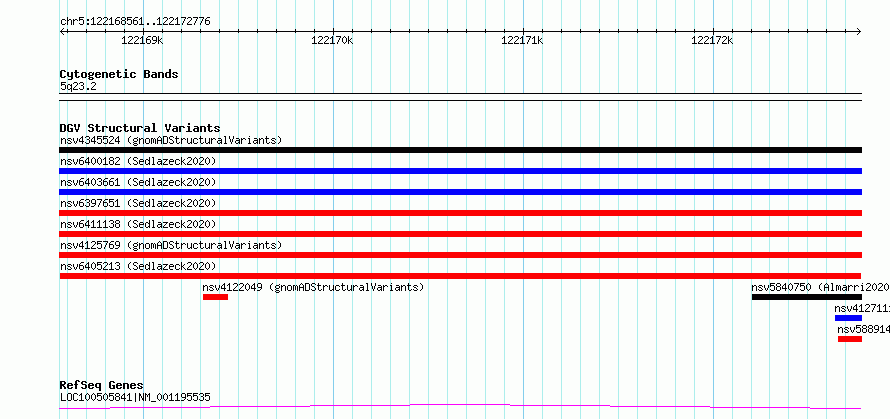Select the red bar under nsv4125769

coord(460,255)
